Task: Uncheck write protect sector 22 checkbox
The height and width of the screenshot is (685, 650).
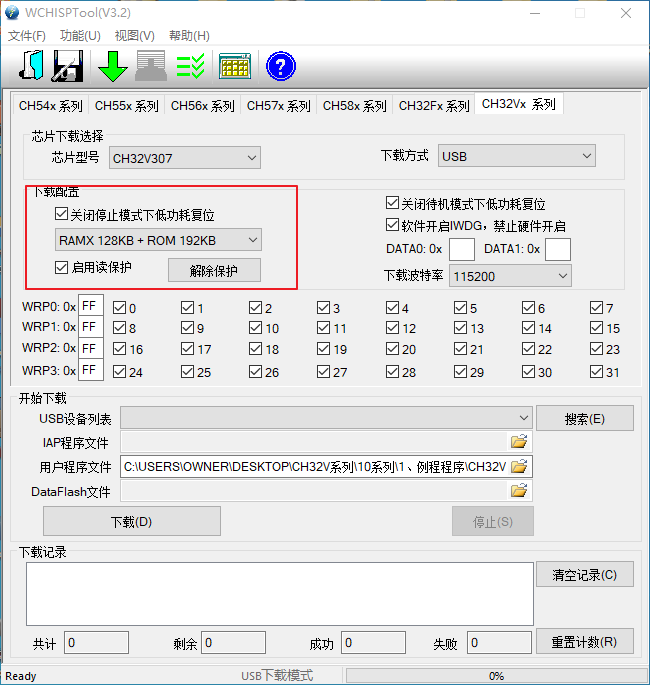Action: tap(528, 349)
